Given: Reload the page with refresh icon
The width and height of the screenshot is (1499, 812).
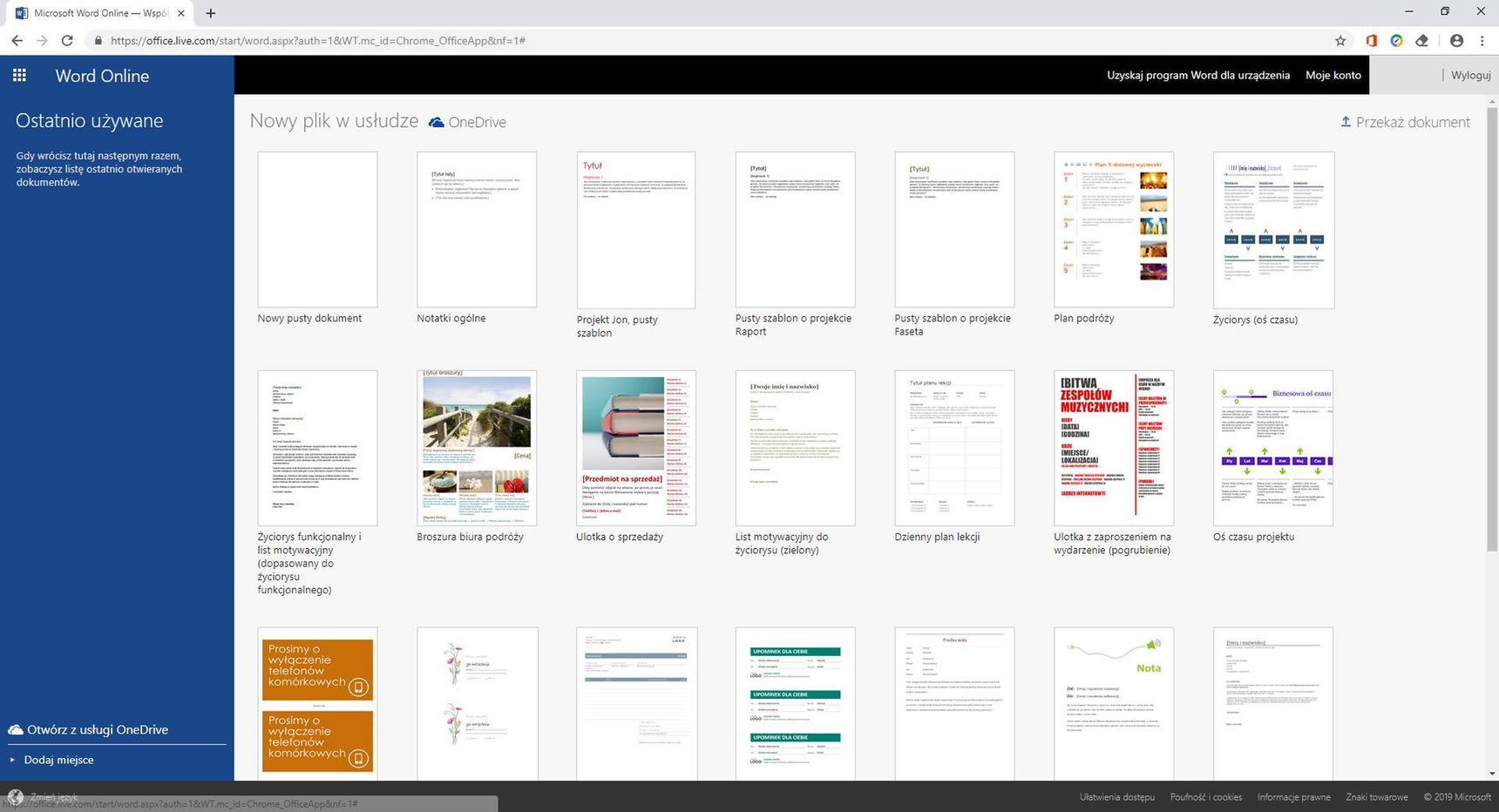Looking at the screenshot, I should [67, 41].
